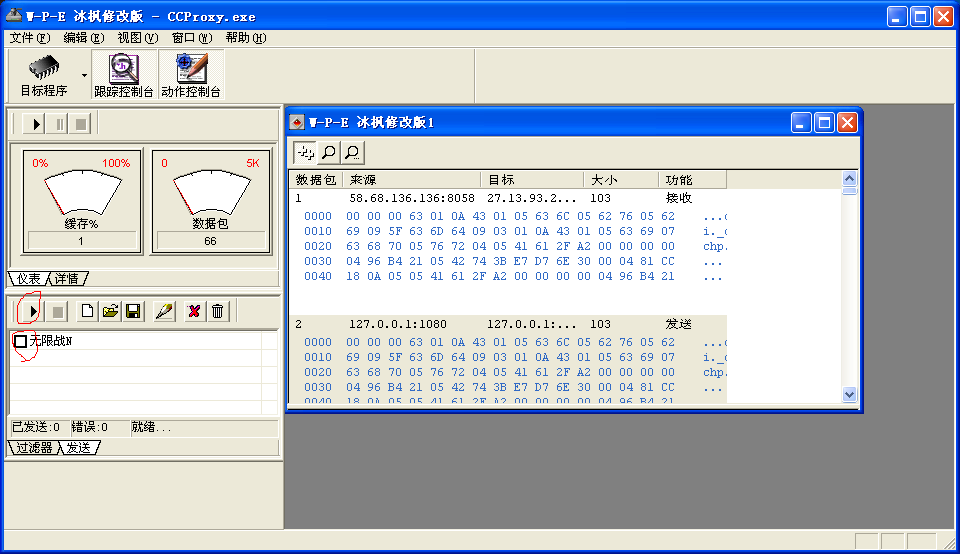960x554 pixels.
Task: Save filter list with floppy disk icon
Action: [133, 312]
